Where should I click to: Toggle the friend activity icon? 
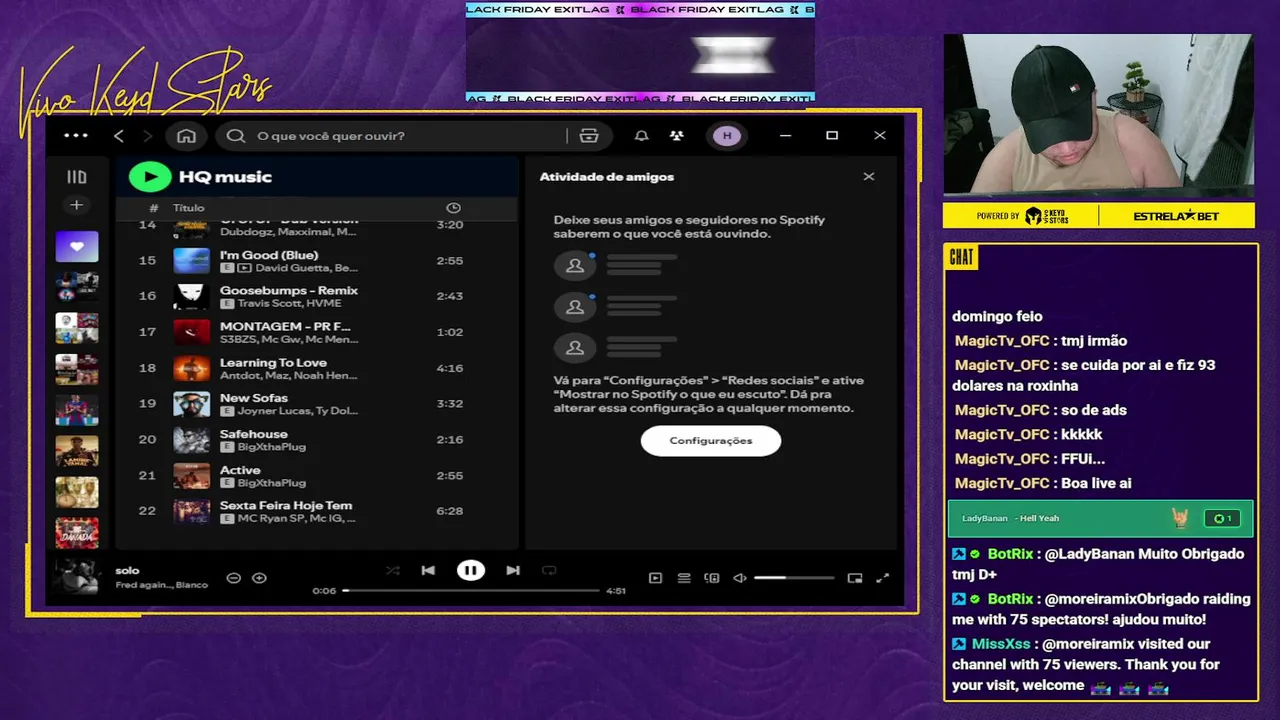pyautogui.click(x=677, y=136)
